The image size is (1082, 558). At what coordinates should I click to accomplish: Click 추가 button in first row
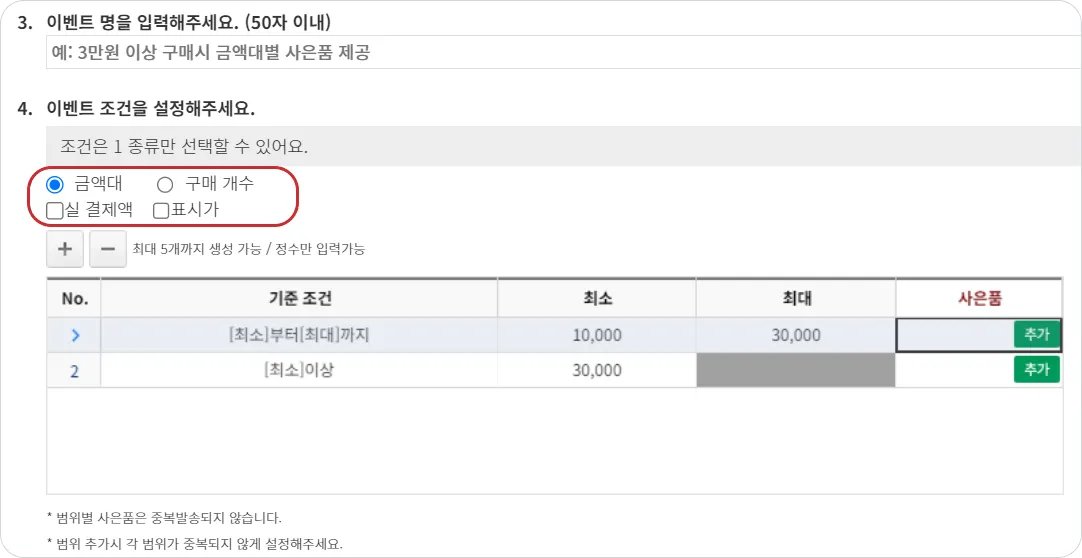point(1036,334)
